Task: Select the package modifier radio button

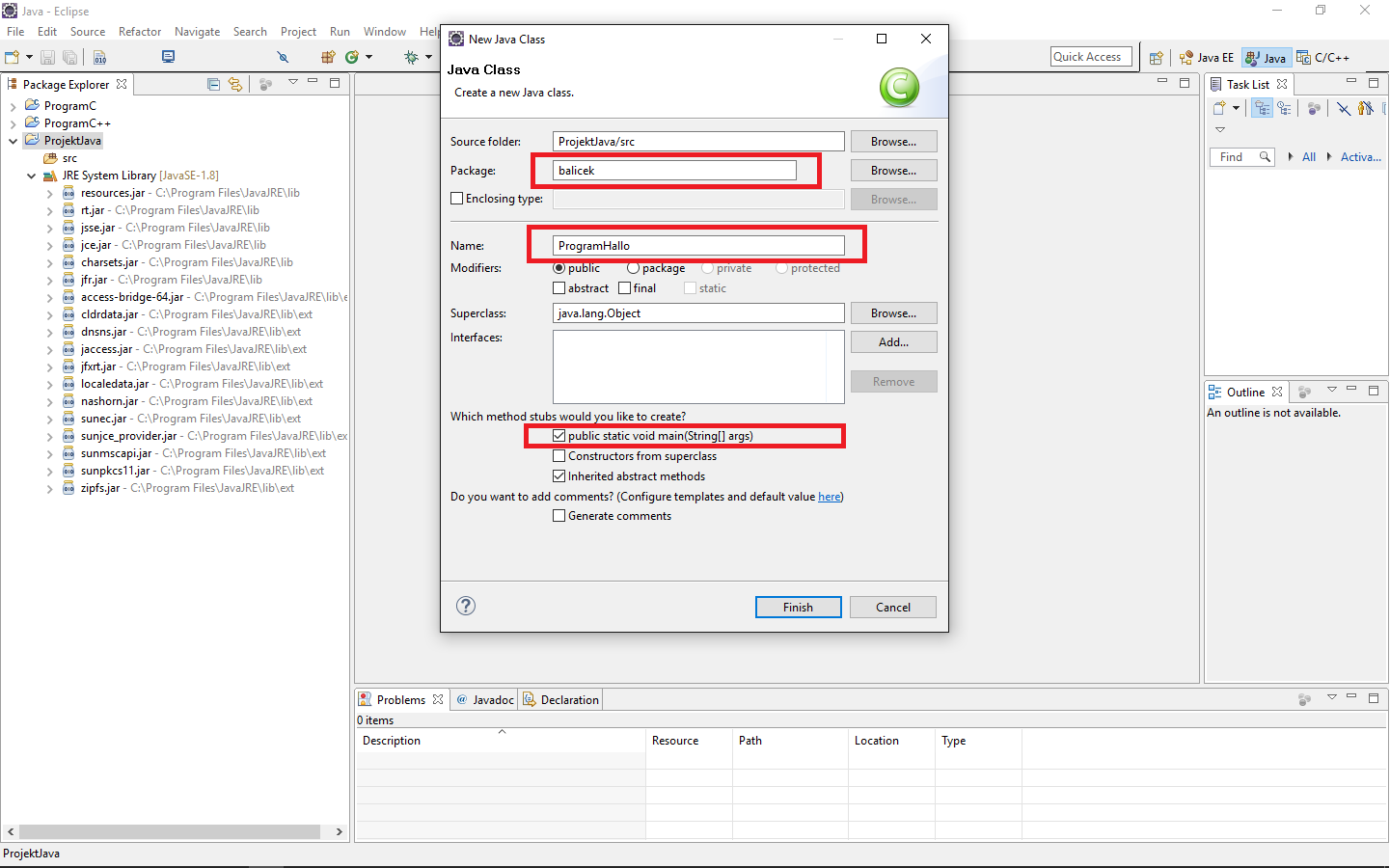Action: click(633, 268)
